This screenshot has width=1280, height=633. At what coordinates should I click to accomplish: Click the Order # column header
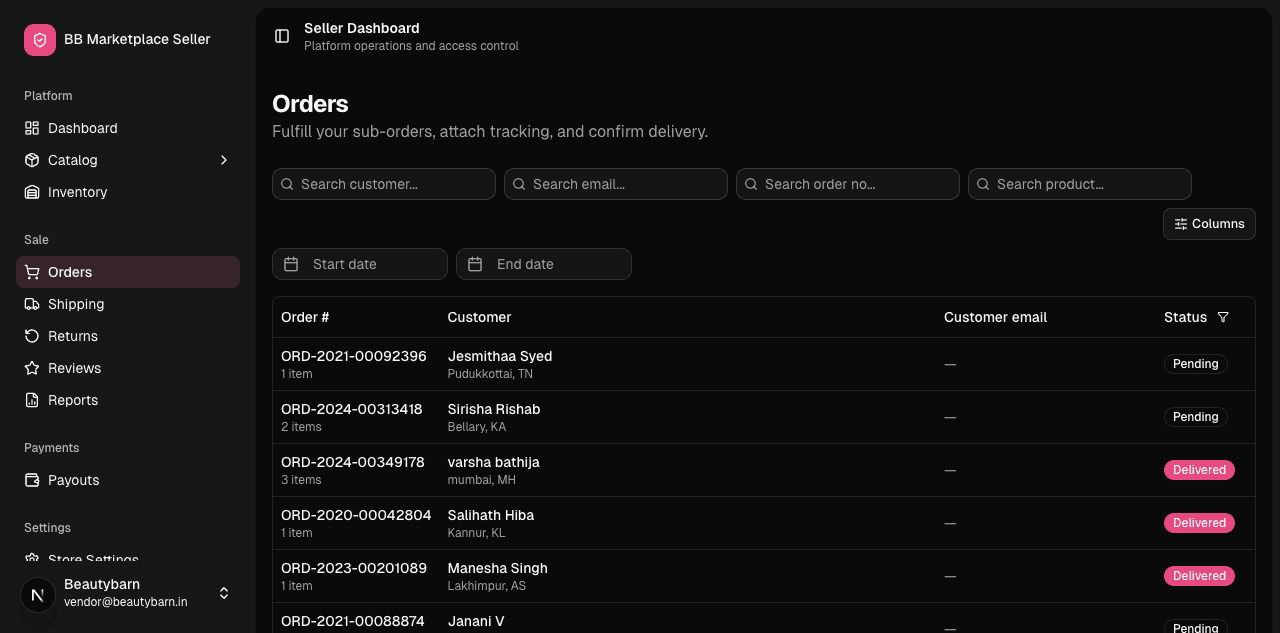[x=305, y=317]
